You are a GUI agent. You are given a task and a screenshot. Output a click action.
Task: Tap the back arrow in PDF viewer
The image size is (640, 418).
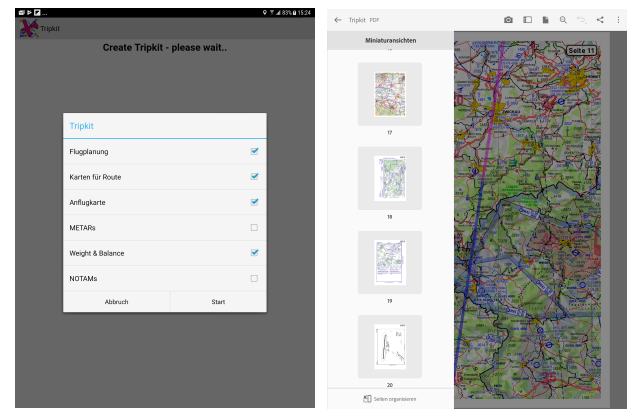pos(338,19)
